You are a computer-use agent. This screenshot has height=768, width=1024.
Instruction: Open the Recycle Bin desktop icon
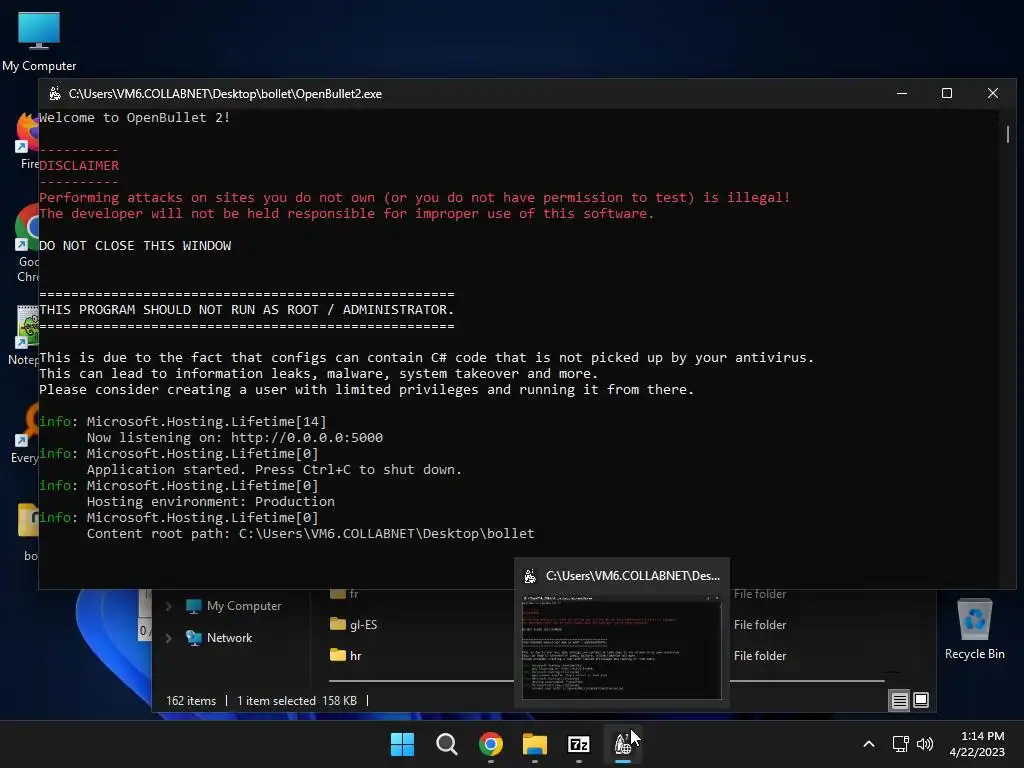click(x=974, y=629)
